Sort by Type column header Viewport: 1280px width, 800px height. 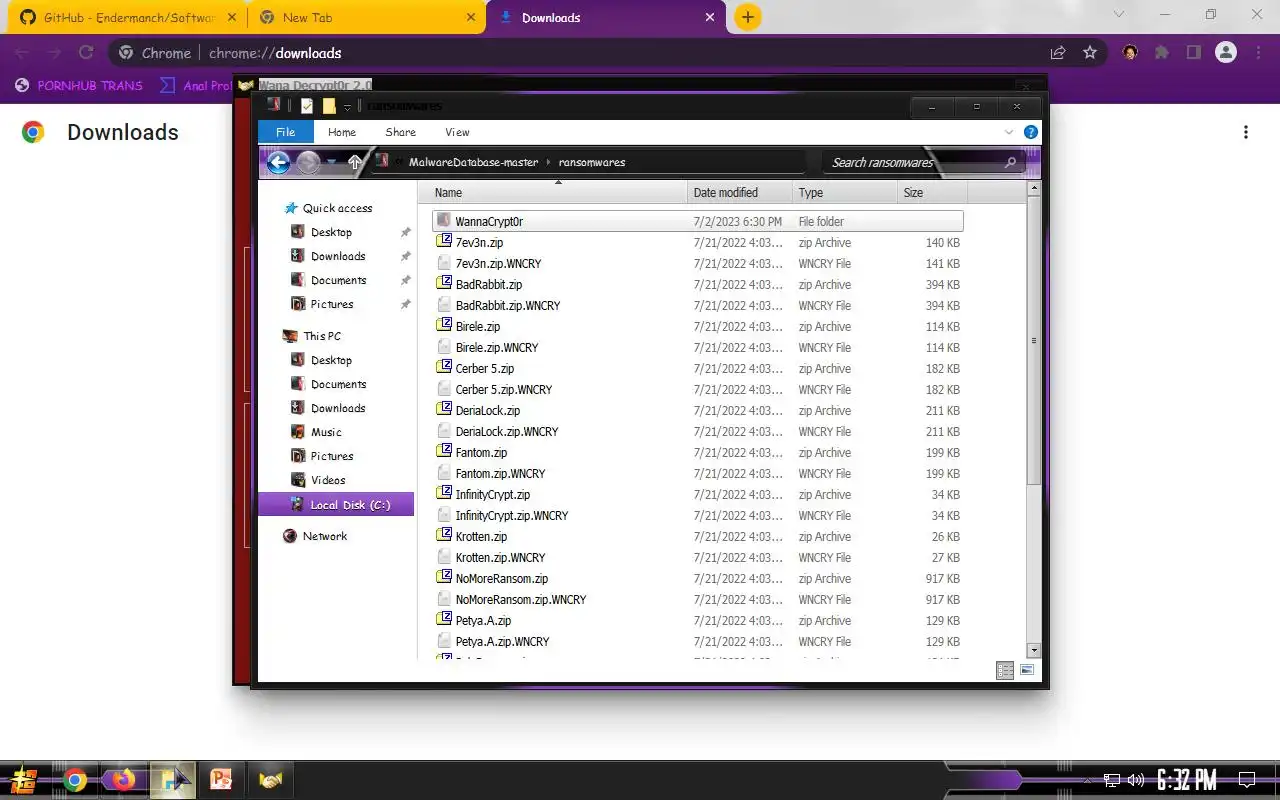point(845,193)
